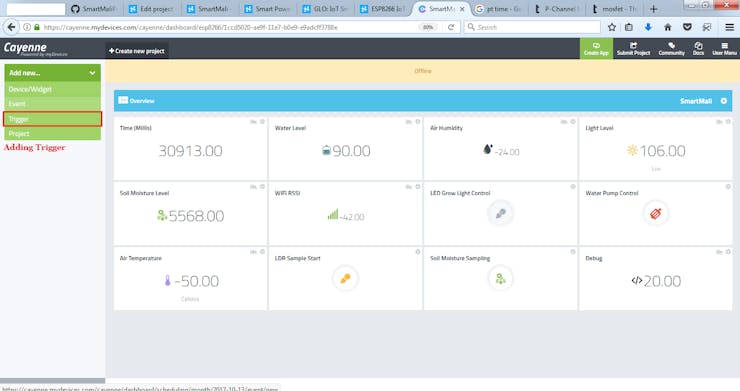Choose Project in the Add new menu
The width and height of the screenshot is (740, 391).
[52, 134]
